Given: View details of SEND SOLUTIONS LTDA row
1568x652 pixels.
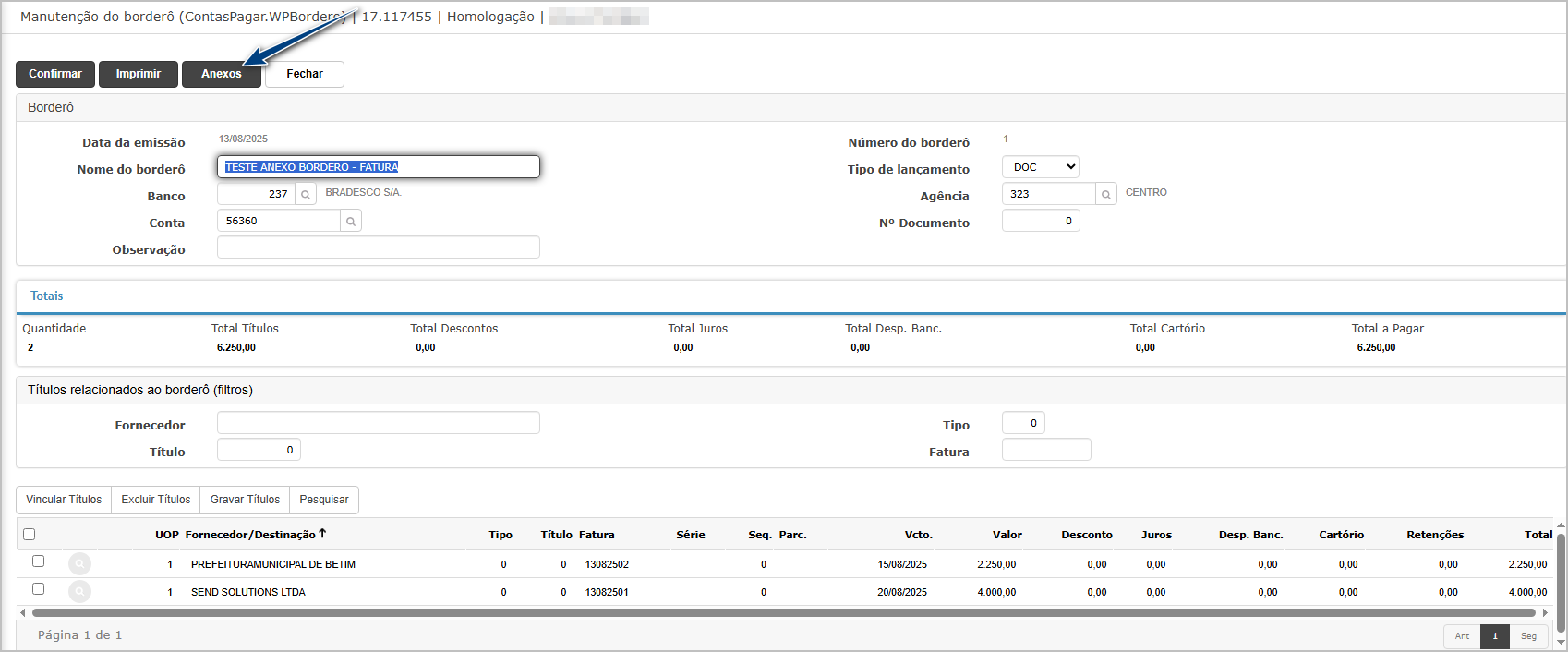Looking at the screenshot, I should [x=80, y=591].
